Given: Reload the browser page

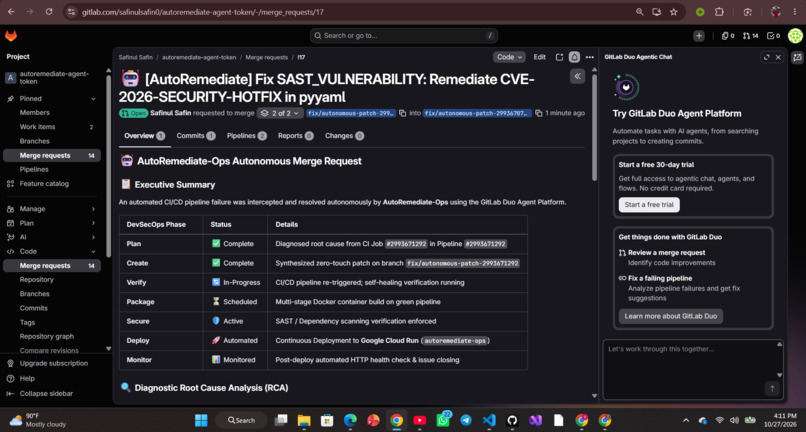Looking at the screenshot, I should tap(49, 12).
